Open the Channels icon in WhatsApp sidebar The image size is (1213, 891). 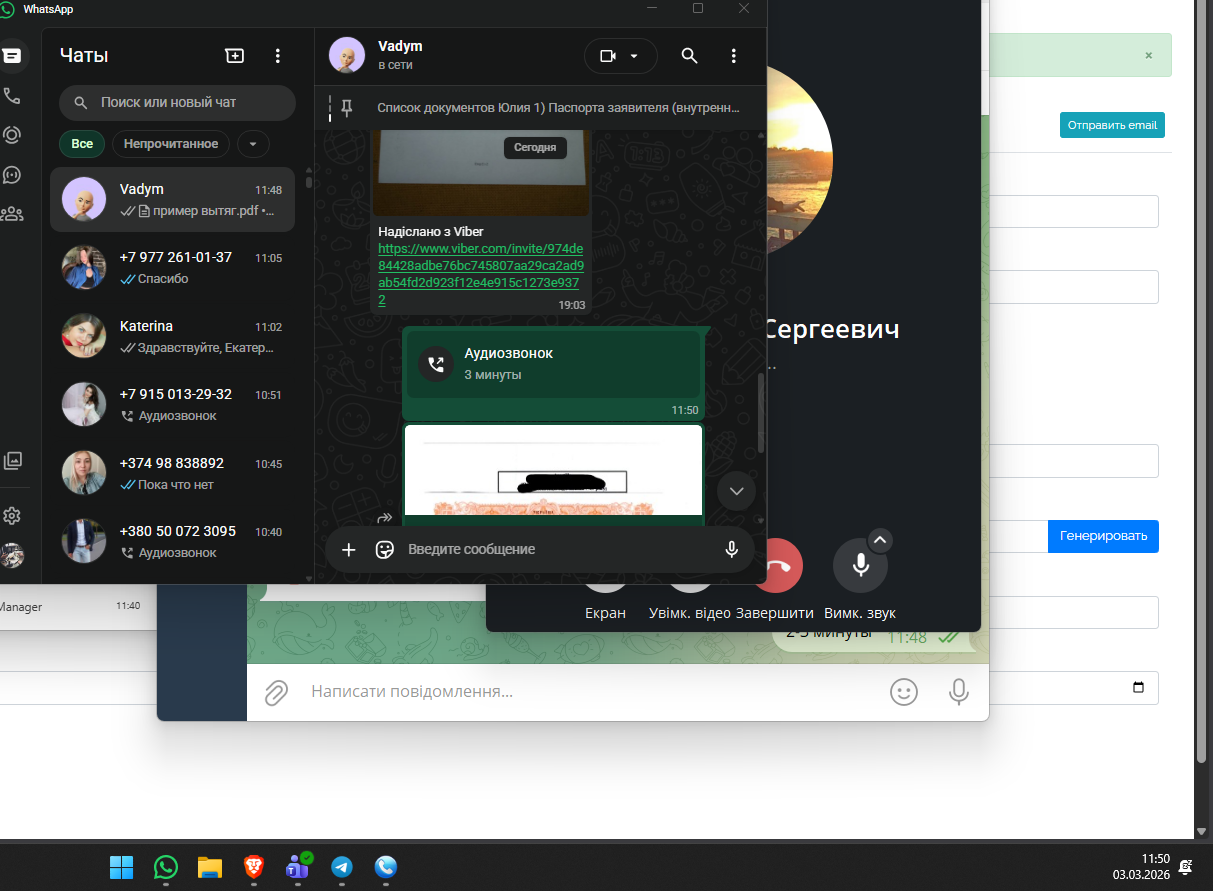[x=12, y=174]
